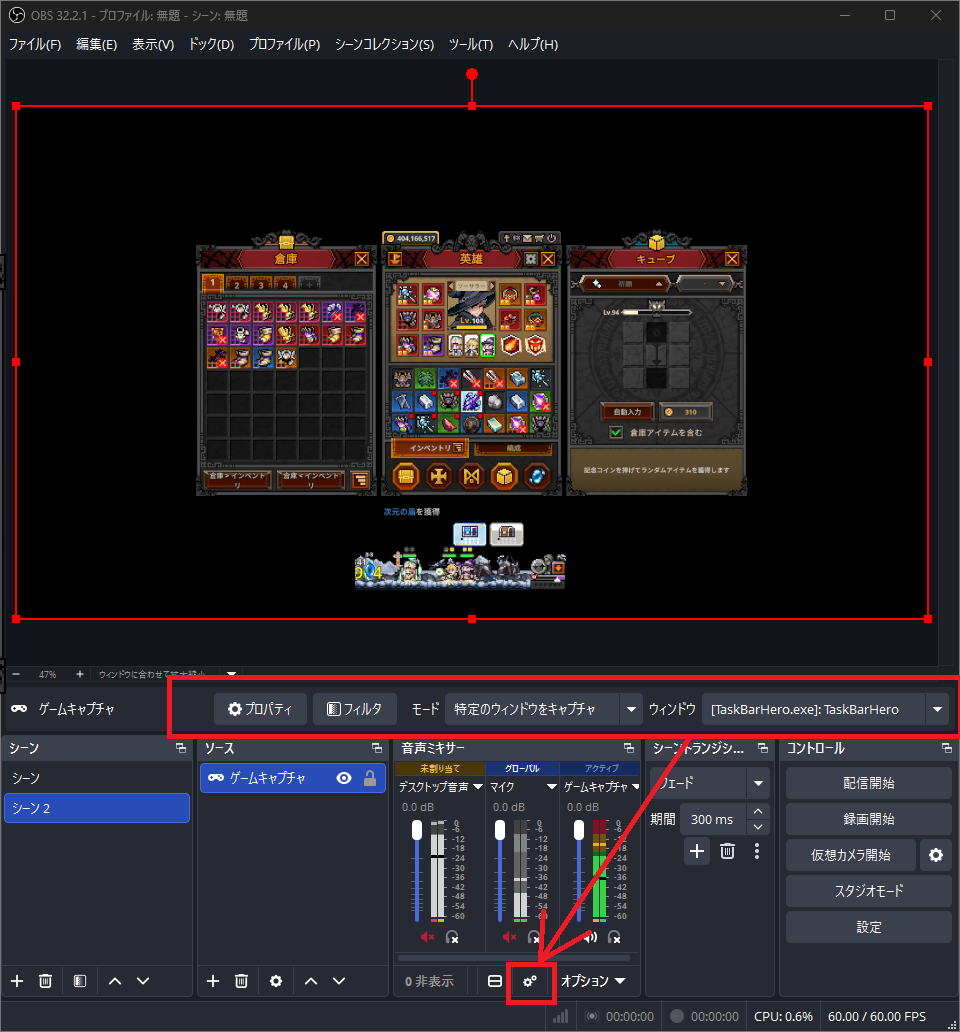
Task: Click ゲームキャプチャ volume fader
Action: tap(578, 831)
